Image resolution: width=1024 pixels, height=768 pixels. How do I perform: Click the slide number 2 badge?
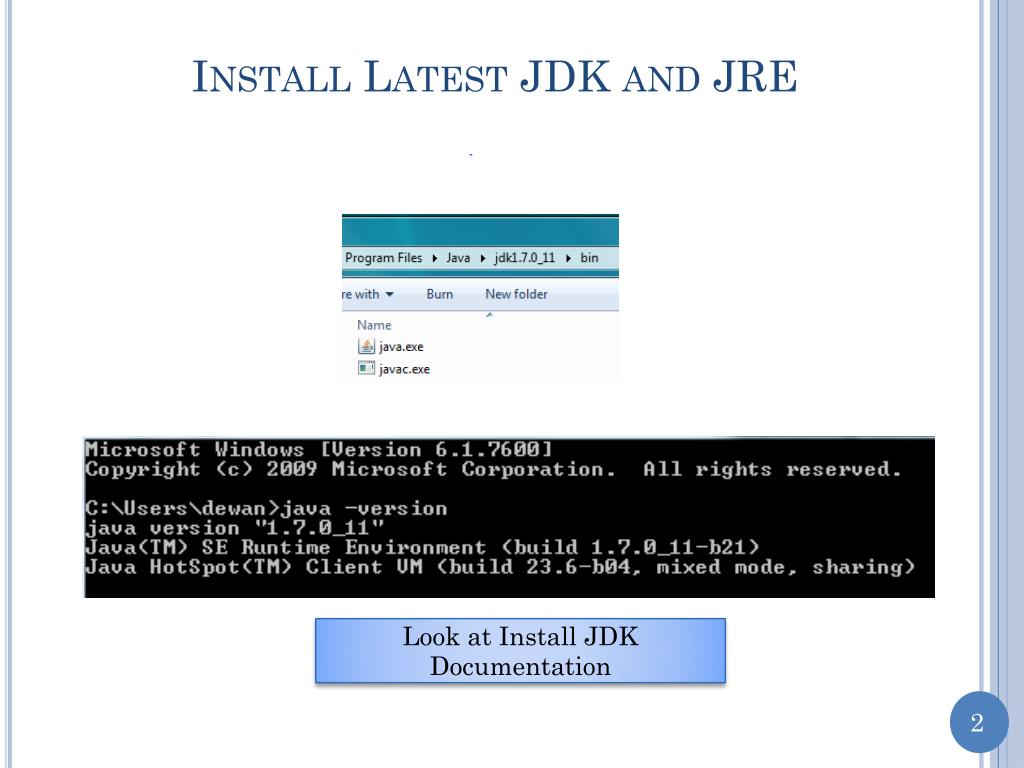click(979, 722)
